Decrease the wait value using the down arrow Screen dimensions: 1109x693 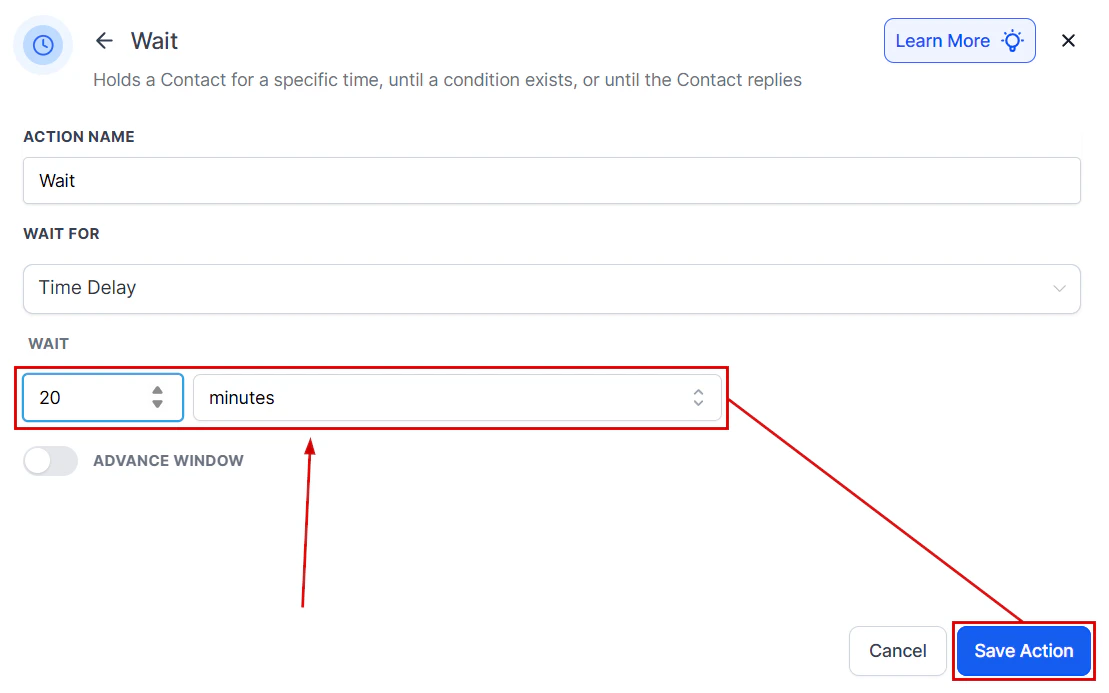pos(157,403)
